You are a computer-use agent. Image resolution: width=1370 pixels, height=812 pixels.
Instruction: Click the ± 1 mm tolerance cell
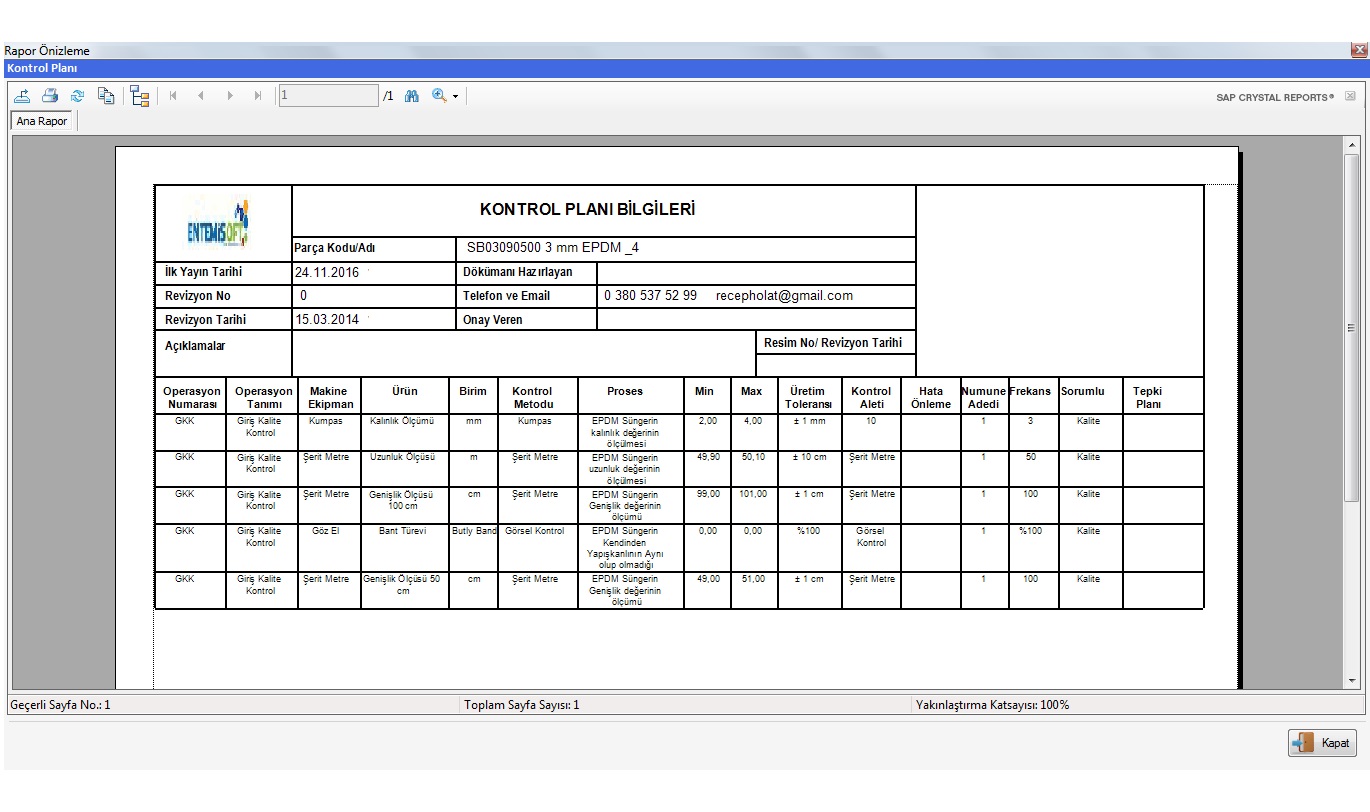tap(809, 421)
